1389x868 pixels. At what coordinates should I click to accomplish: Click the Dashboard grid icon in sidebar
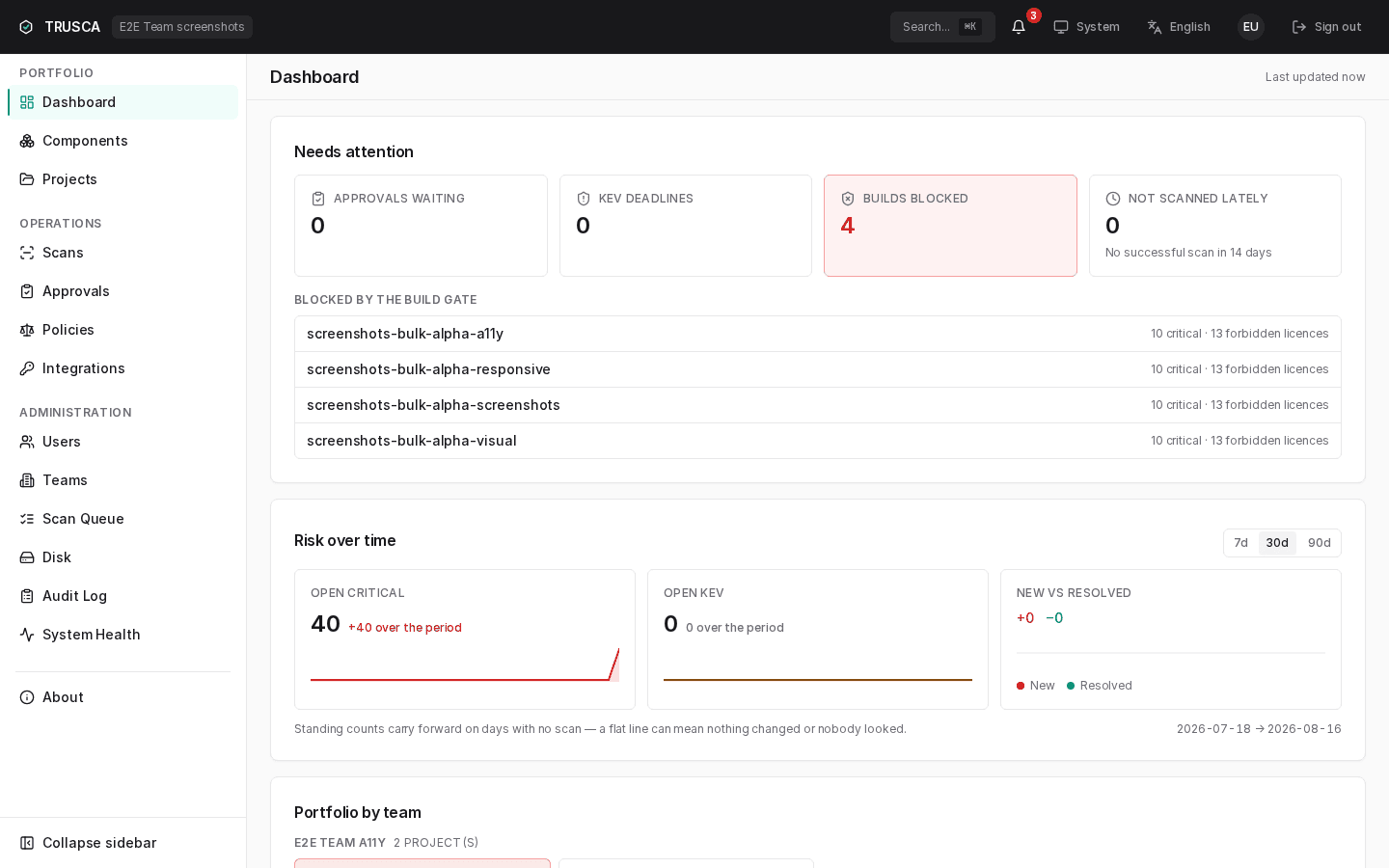tap(27, 102)
